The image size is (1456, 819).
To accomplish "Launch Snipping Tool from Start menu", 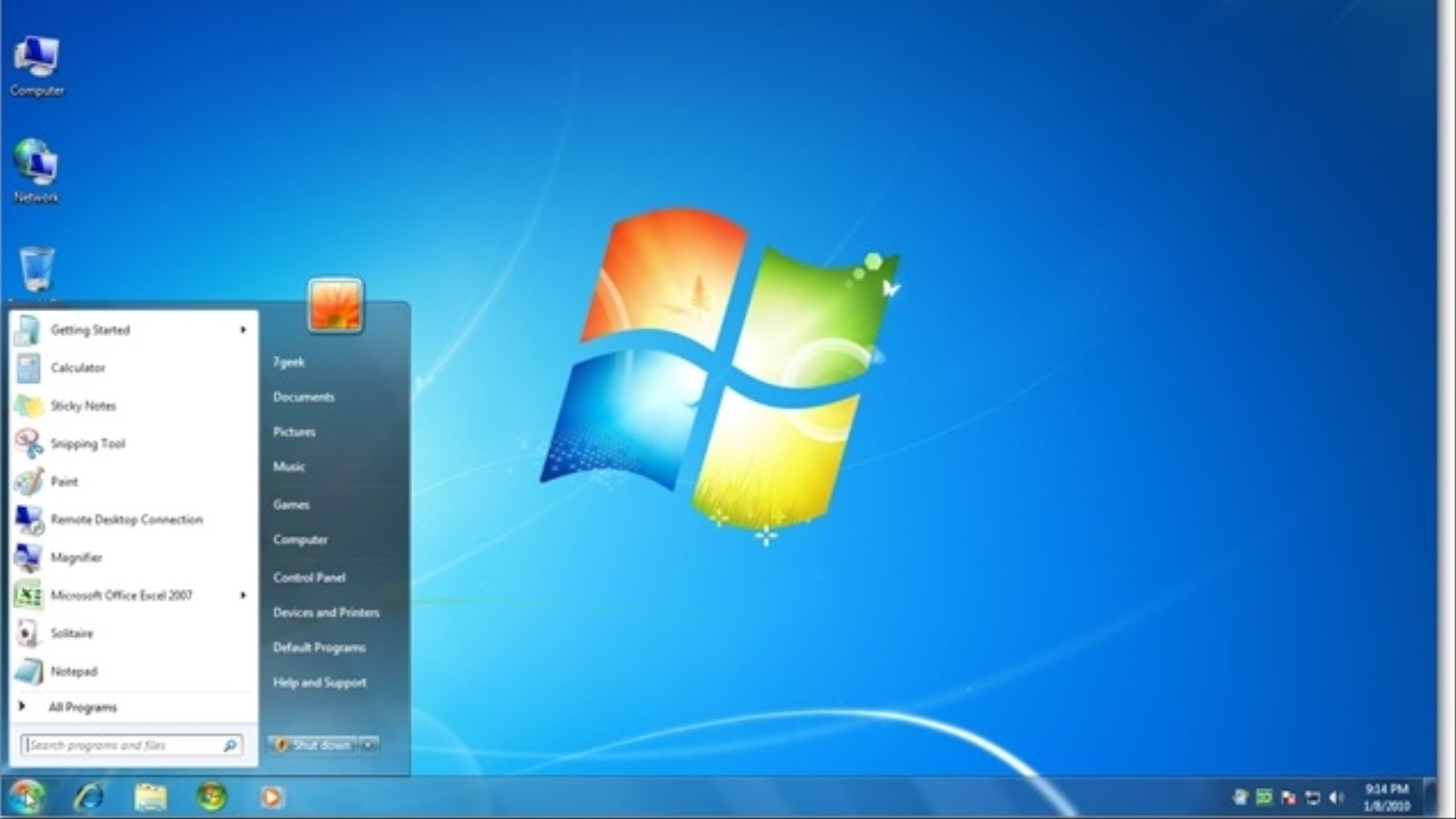I will [x=87, y=444].
